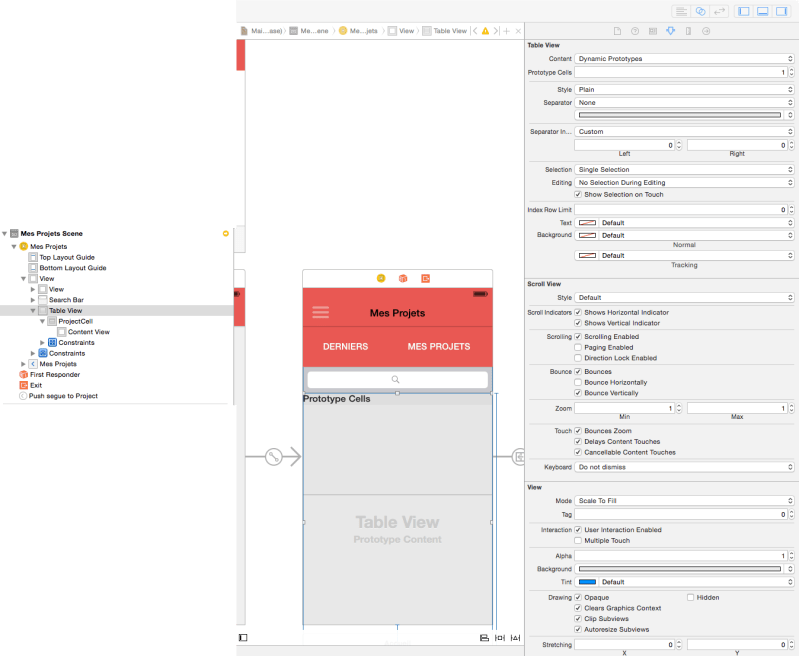Viewport: 799px width, 656px height.
Task: Enable Paging Enabled checkbox
Action: pyautogui.click(x=578, y=347)
